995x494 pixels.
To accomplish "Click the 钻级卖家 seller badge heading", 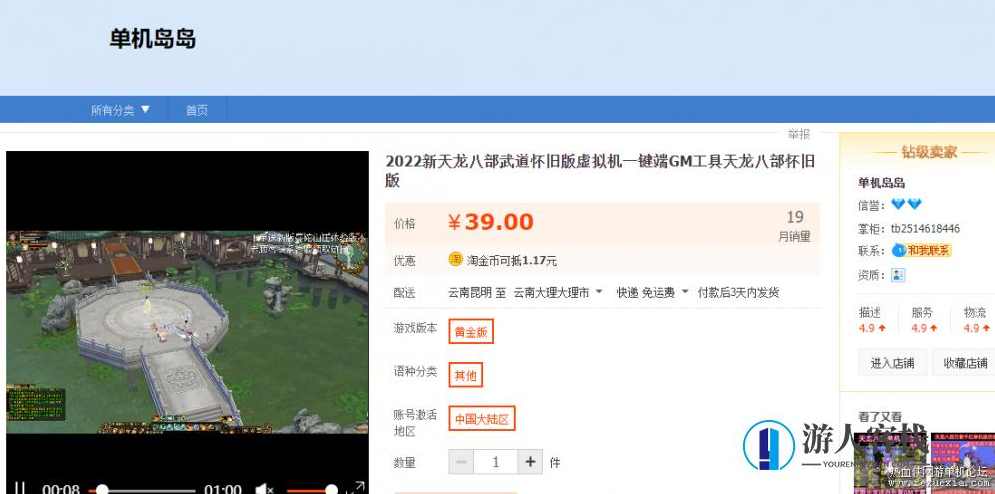I will [x=929, y=152].
